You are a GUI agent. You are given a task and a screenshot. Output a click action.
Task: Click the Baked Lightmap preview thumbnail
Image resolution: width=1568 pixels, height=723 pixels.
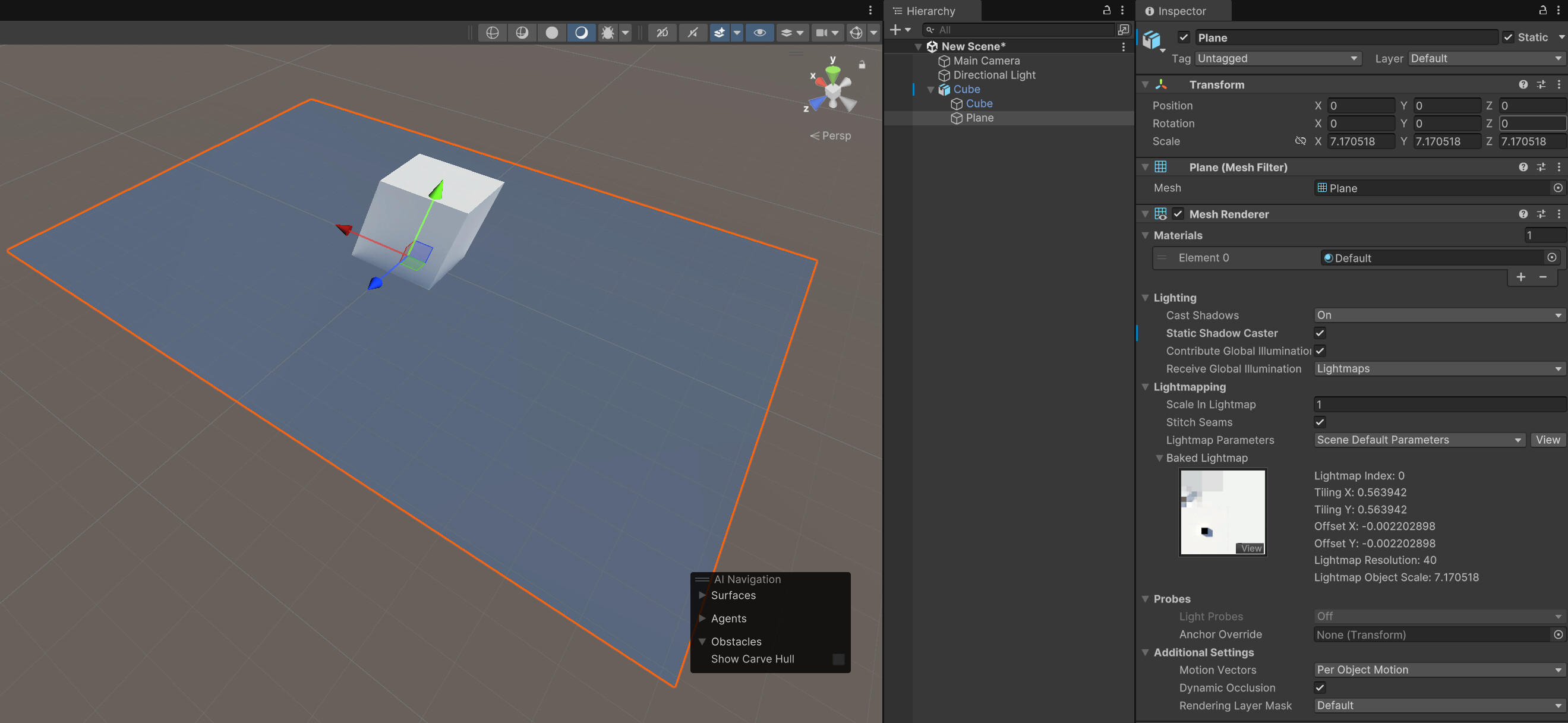click(1222, 512)
